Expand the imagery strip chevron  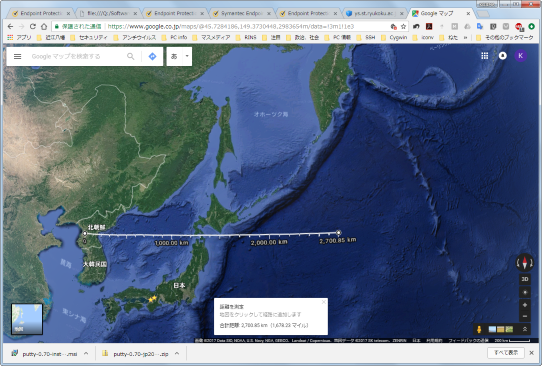tap(525, 329)
